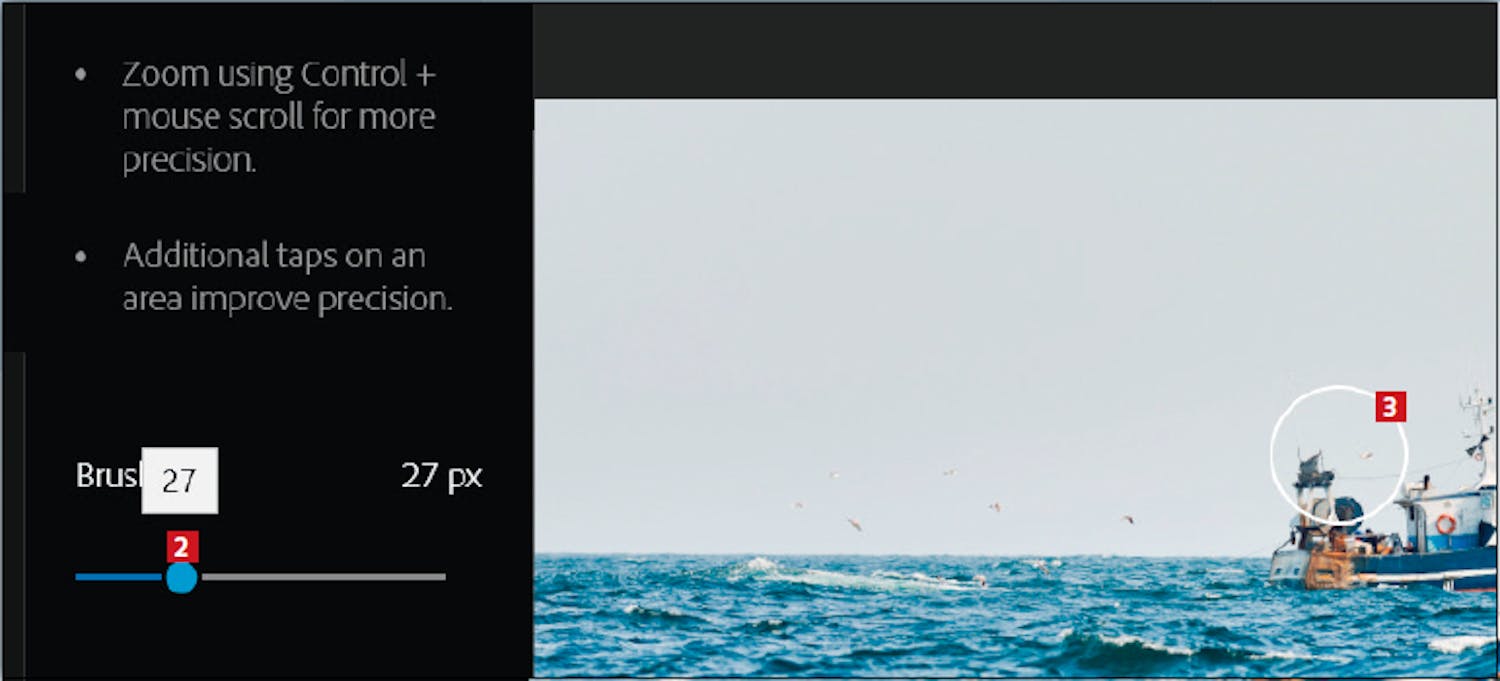The width and height of the screenshot is (1500, 681).
Task: Tap the bird inside the white brush circle
Action: click(1365, 454)
